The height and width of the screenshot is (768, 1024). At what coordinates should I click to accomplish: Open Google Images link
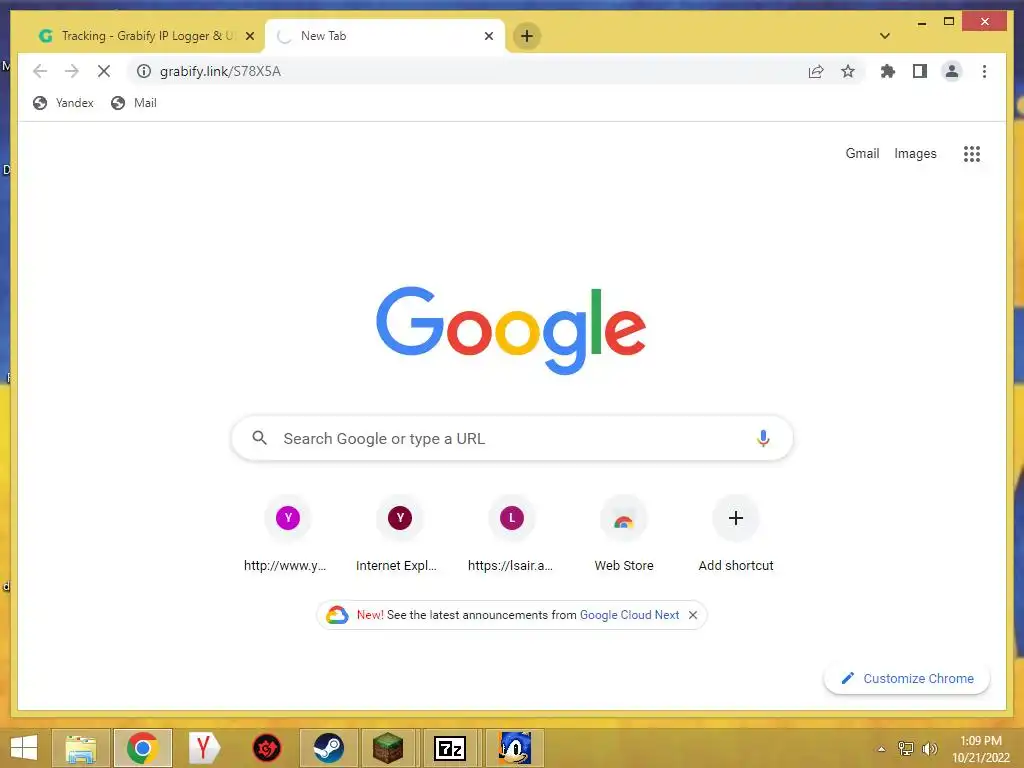click(x=915, y=153)
